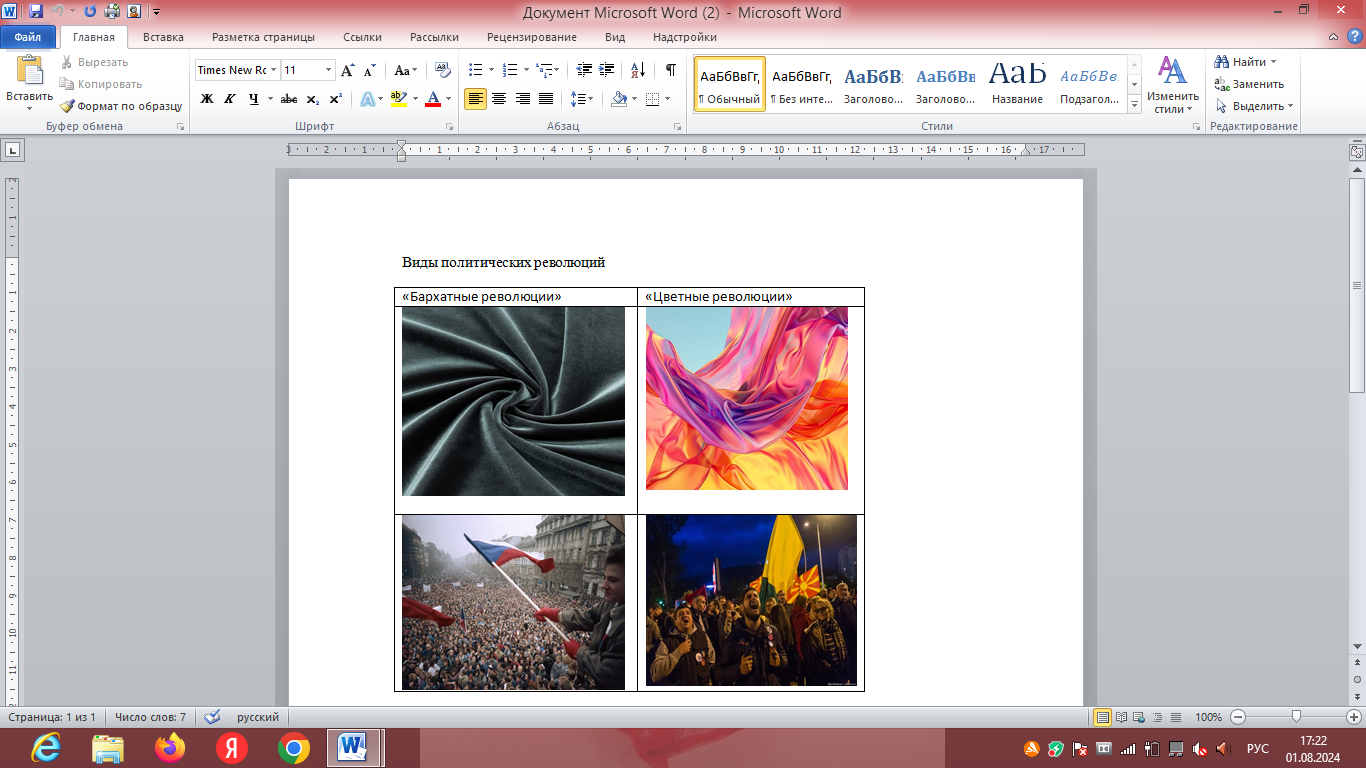Expand the font size dropdown

point(328,70)
